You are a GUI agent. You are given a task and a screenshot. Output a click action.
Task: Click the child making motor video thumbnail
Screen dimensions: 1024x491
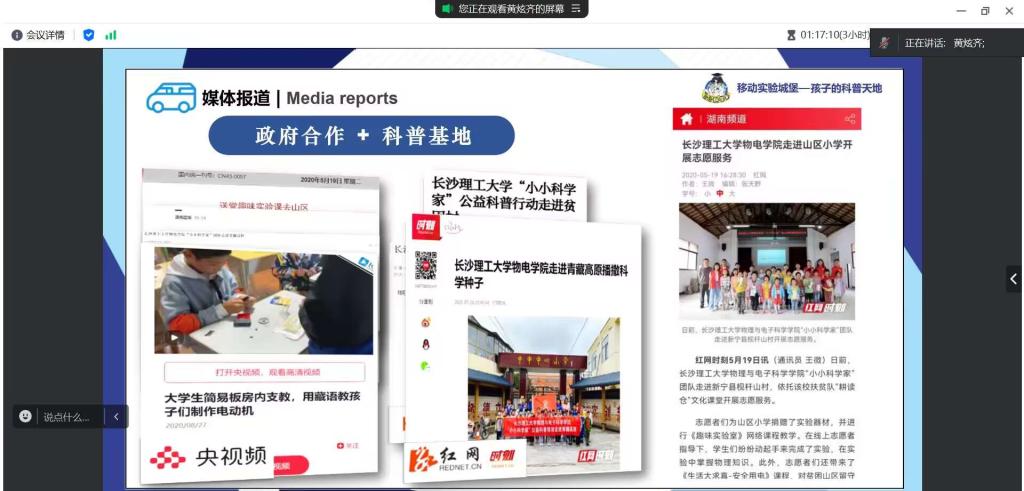coord(262,300)
